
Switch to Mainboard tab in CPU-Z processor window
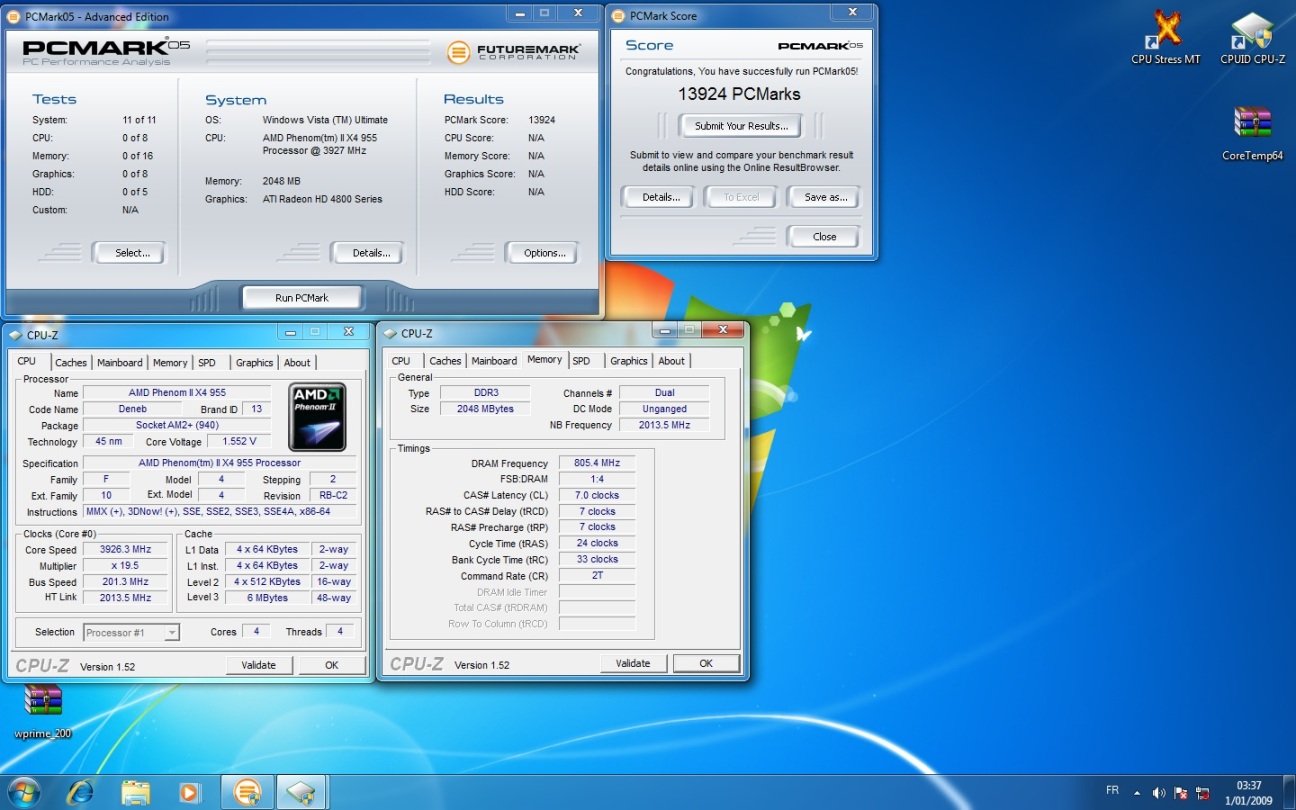pyautogui.click(x=120, y=363)
